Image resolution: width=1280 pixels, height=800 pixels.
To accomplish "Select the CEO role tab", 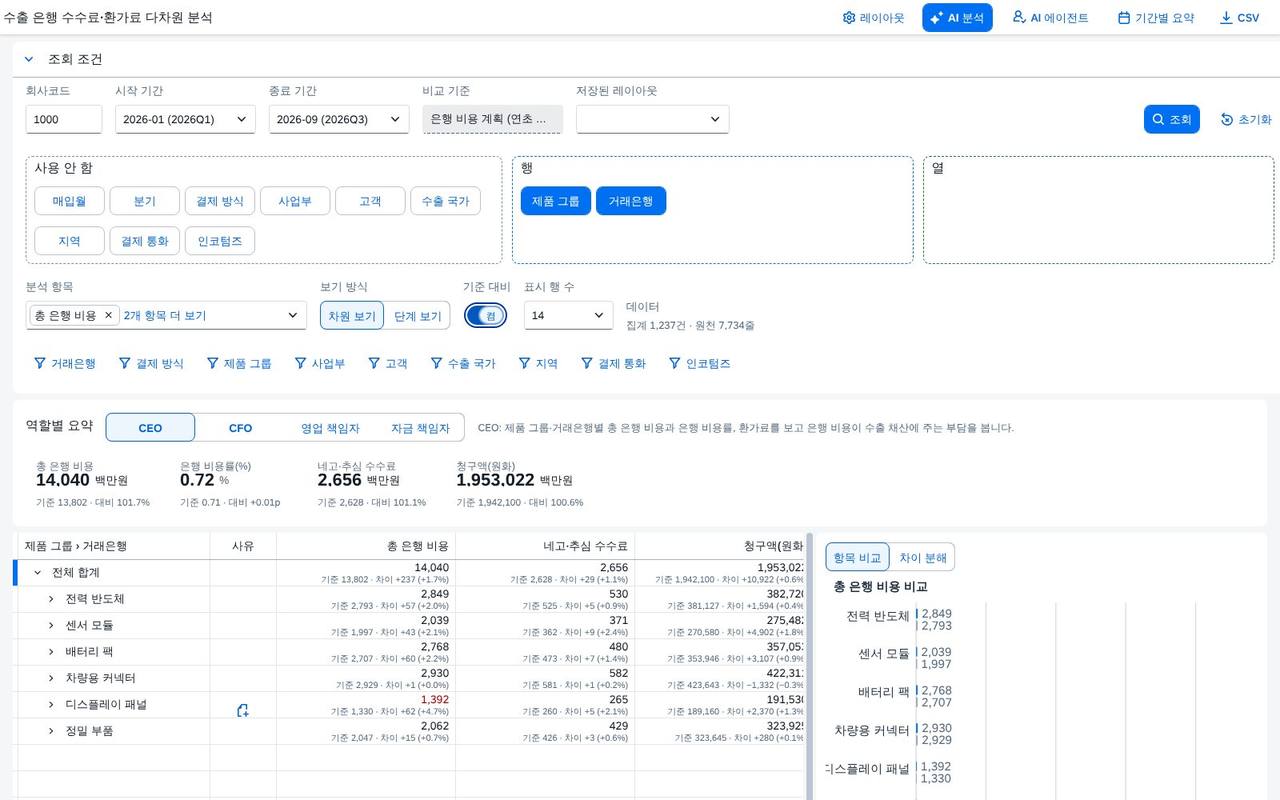I will pyautogui.click(x=150, y=428).
